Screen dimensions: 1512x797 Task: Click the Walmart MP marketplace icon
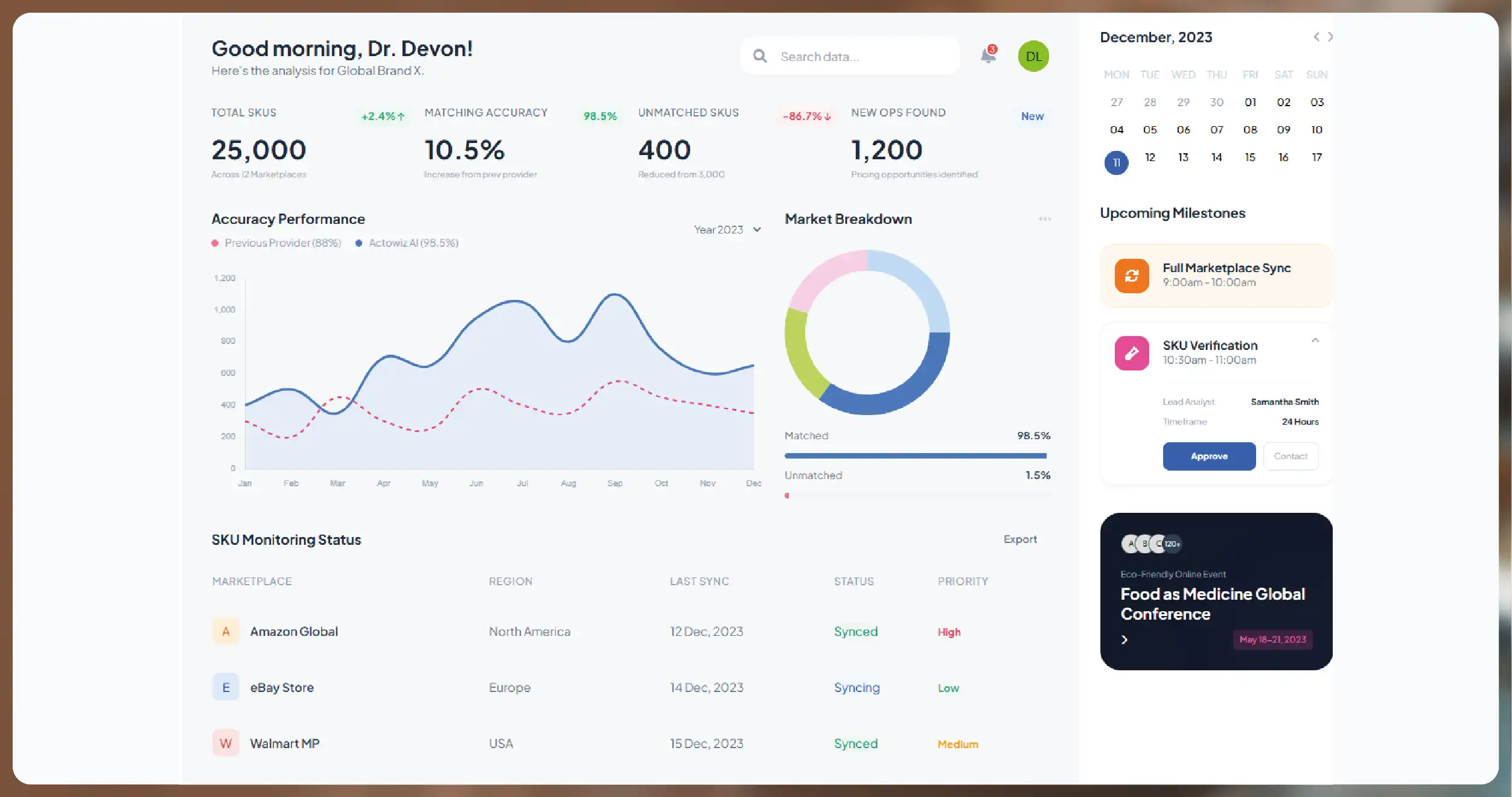click(x=225, y=743)
